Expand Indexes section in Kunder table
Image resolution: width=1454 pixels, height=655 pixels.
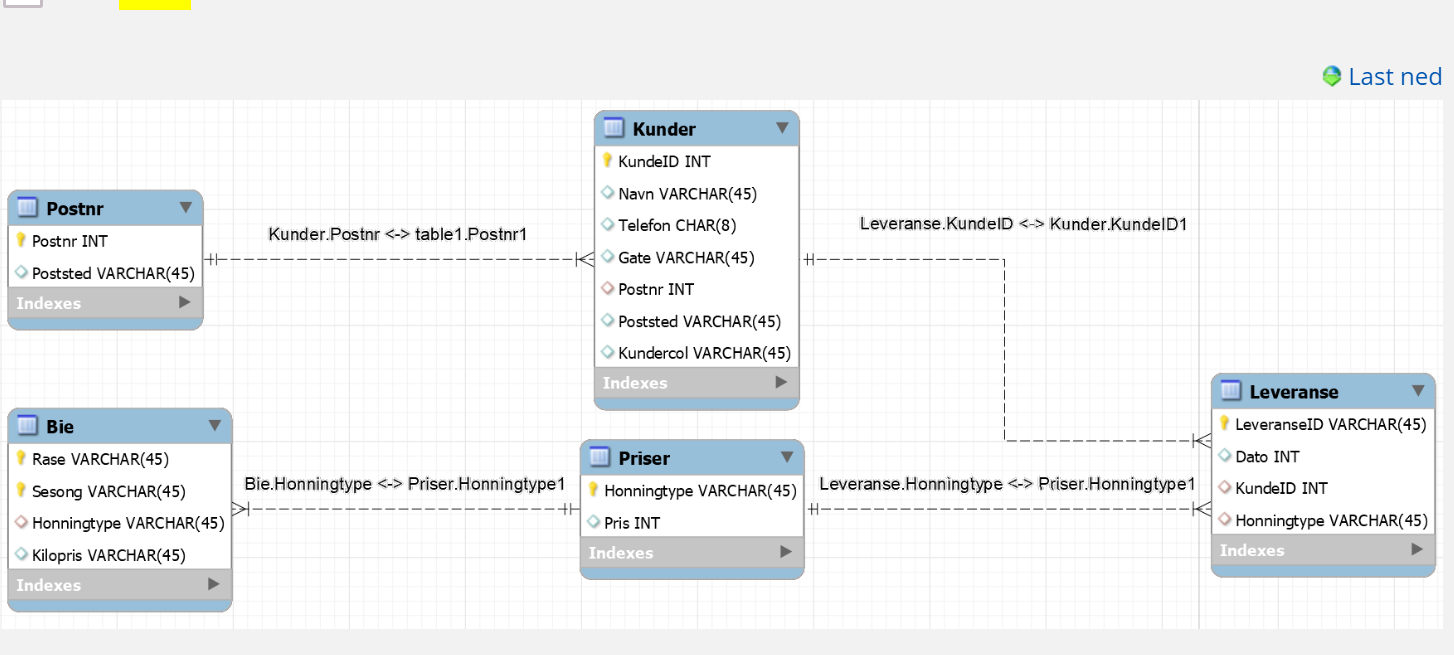pos(782,382)
